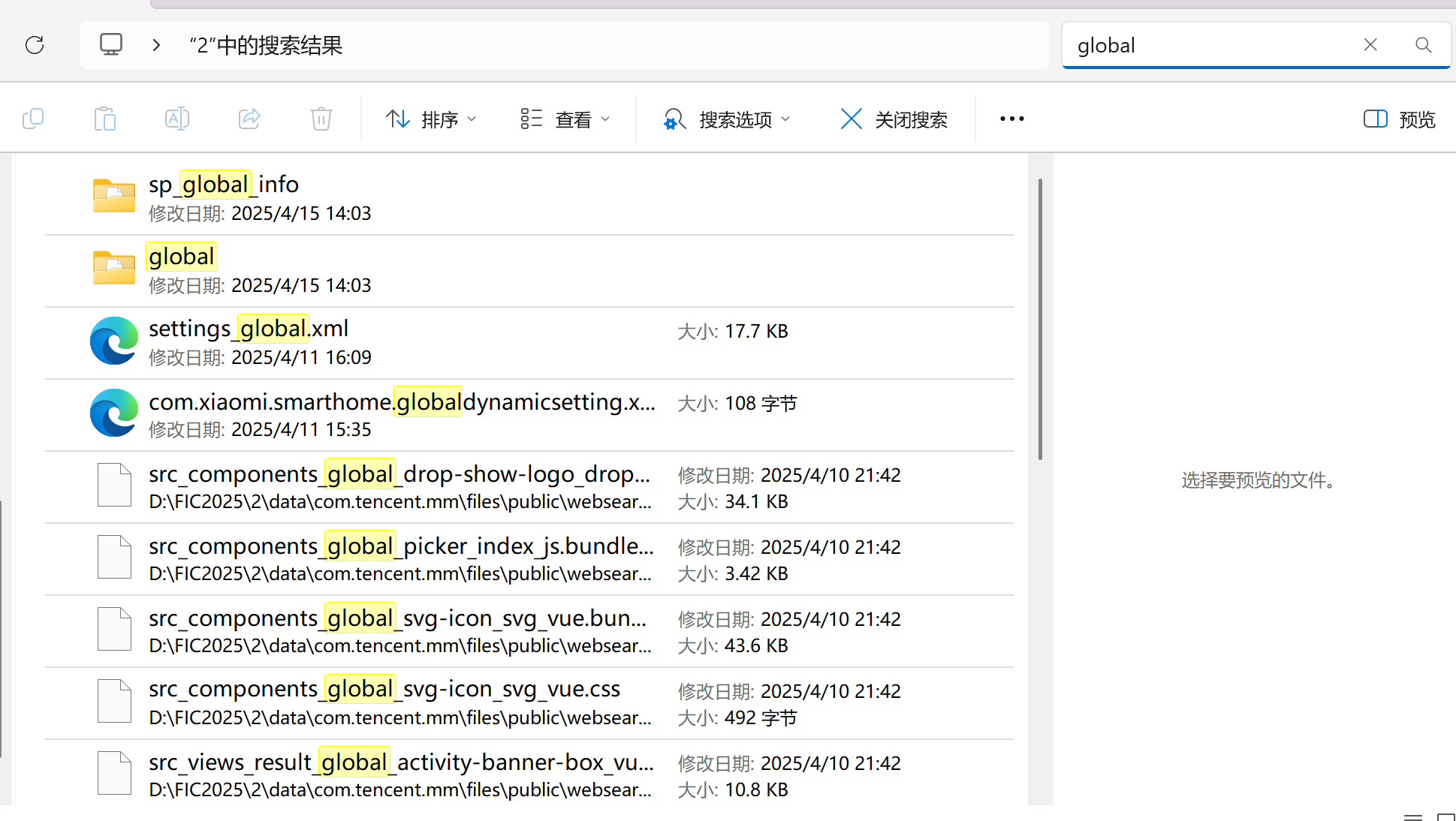Click the delete trash icon

(x=321, y=119)
